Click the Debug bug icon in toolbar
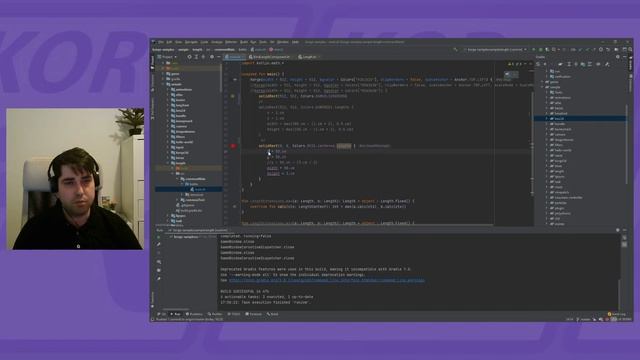Image resolution: width=640 pixels, height=360 pixels. [x=540, y=49]
